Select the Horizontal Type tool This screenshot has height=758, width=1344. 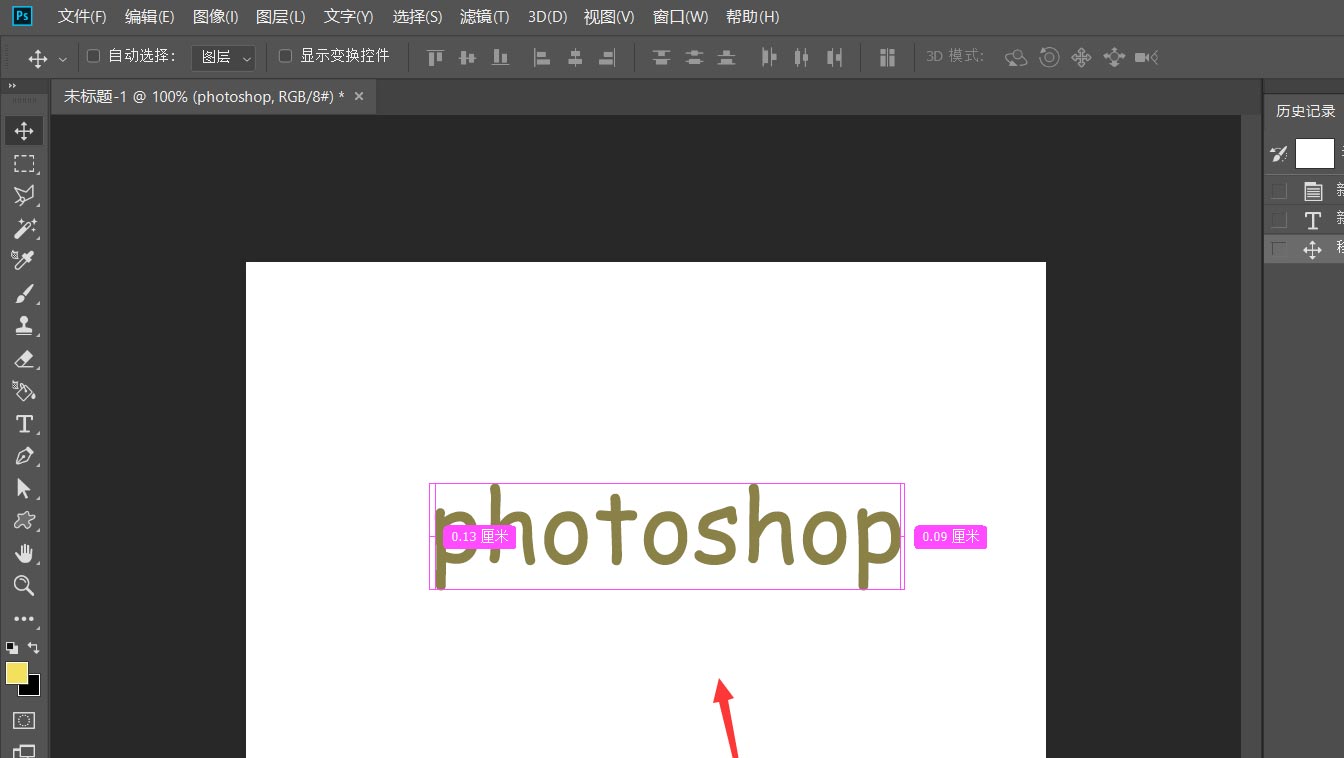24,424
